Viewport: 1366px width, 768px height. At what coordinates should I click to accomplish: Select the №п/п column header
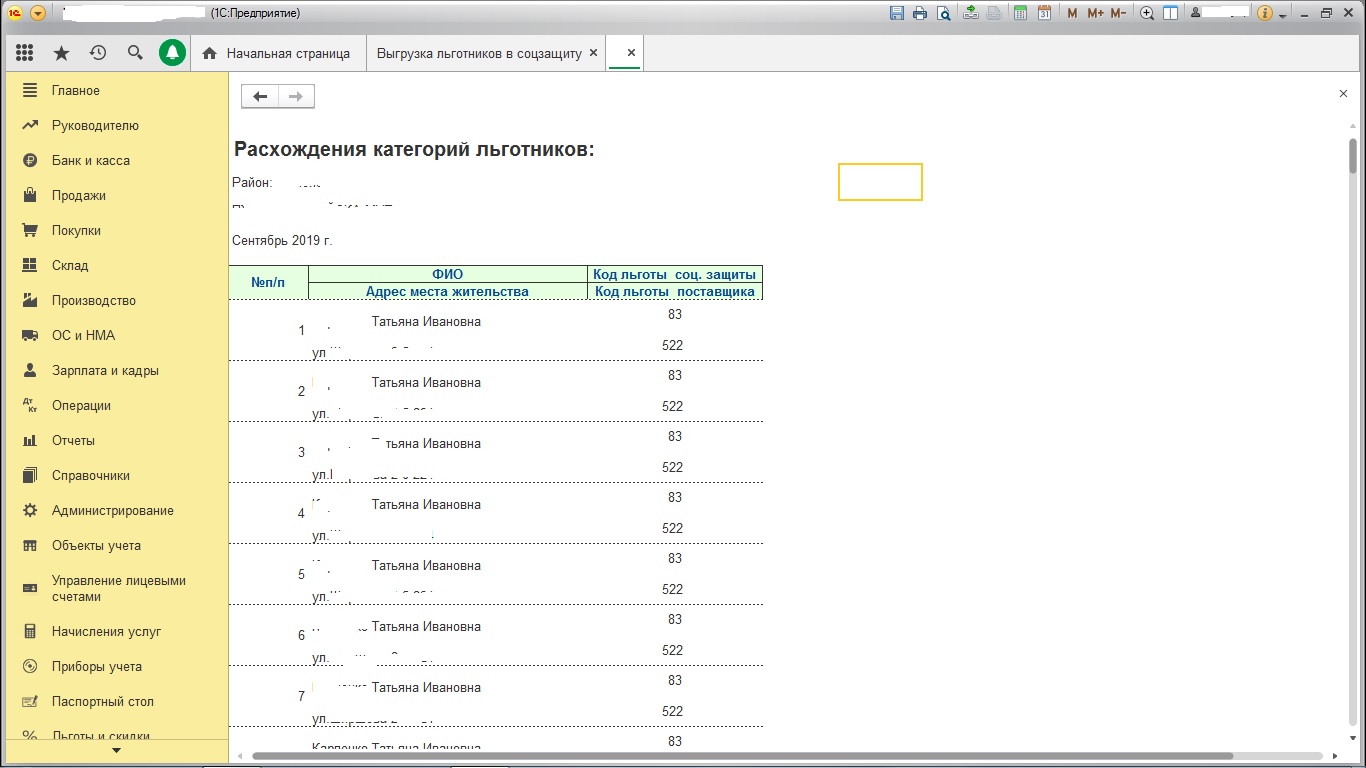click(x=268, y=283)
